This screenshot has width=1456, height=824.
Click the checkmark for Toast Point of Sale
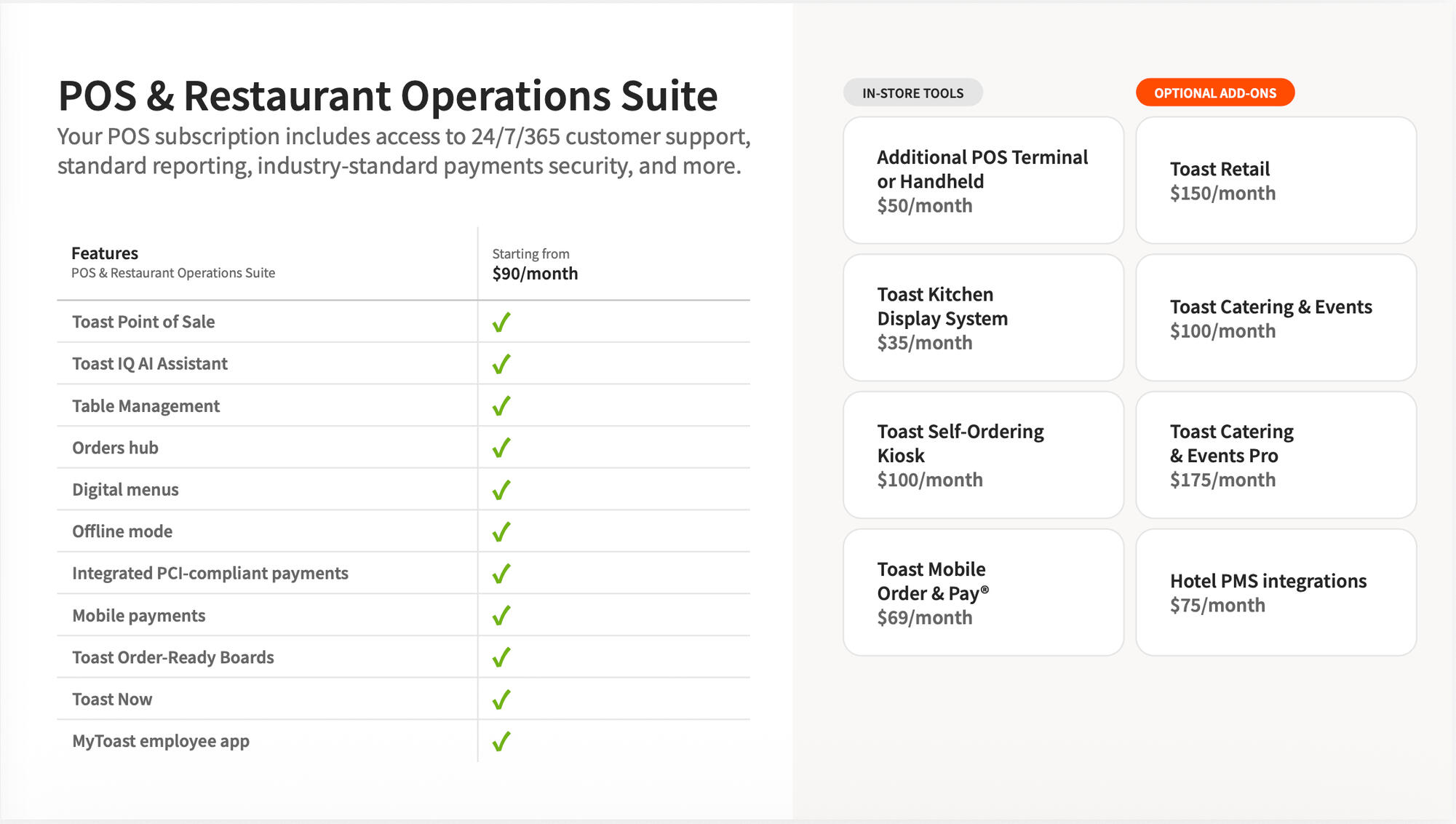(501, 322)
